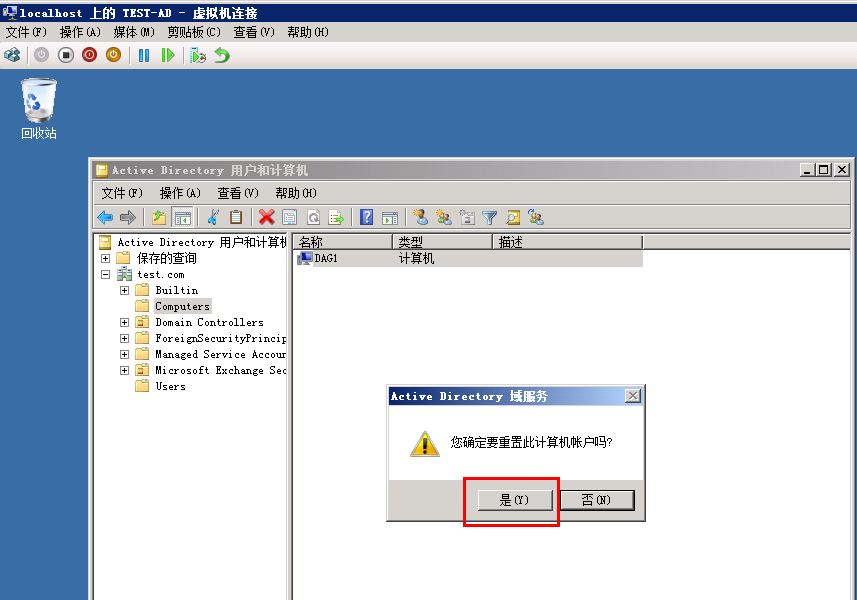Viewport: 857px width, 600px height.
Task: Send Ctrl+Alt+Del via the VM toolbar icon
Action: coord(12,55)
